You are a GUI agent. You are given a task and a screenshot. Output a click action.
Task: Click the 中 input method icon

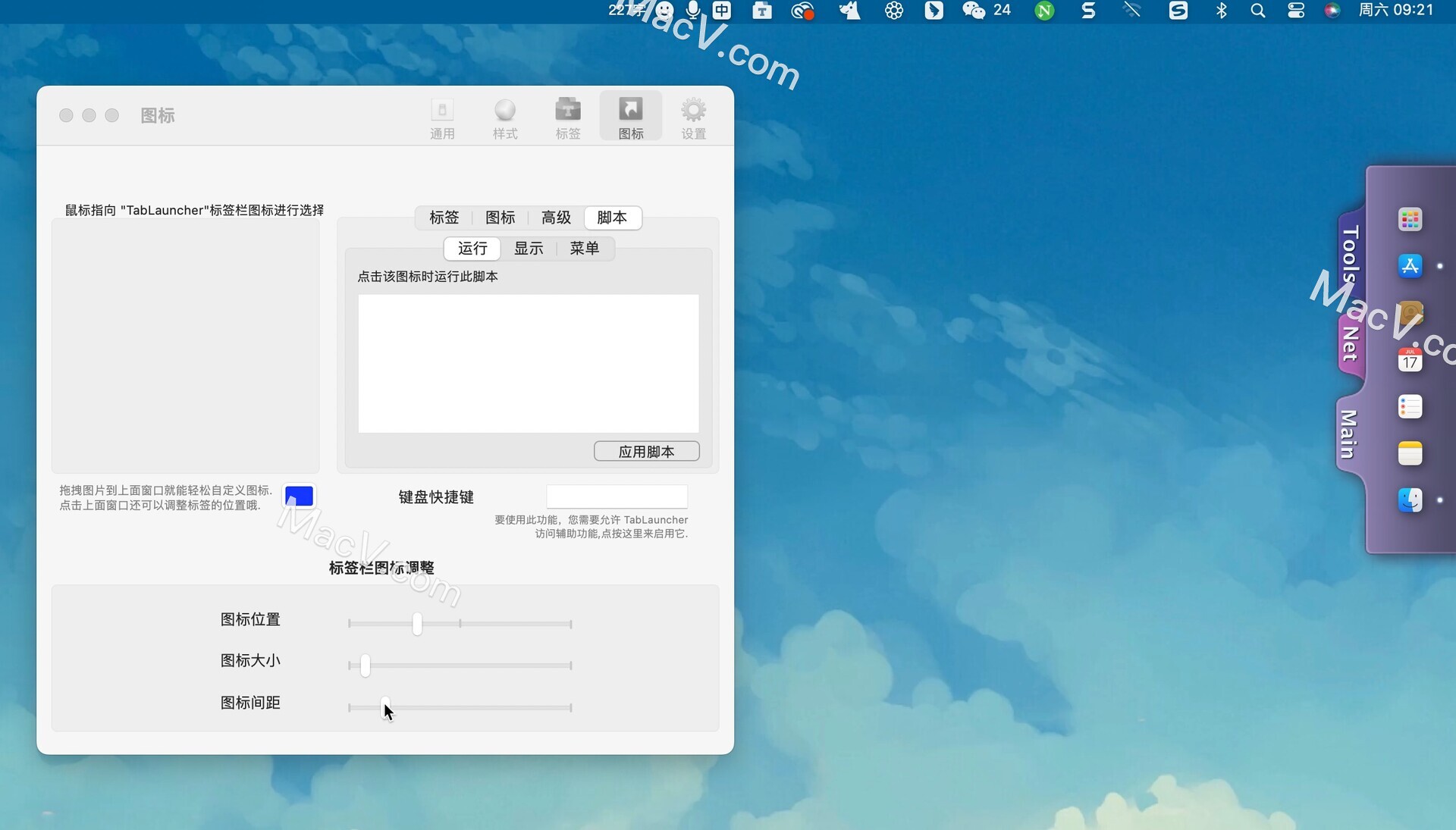click(722, 10)
